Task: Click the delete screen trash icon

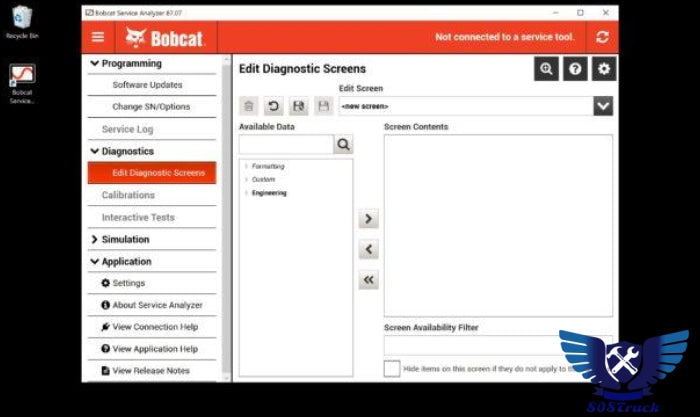Action: click(249, 106)
